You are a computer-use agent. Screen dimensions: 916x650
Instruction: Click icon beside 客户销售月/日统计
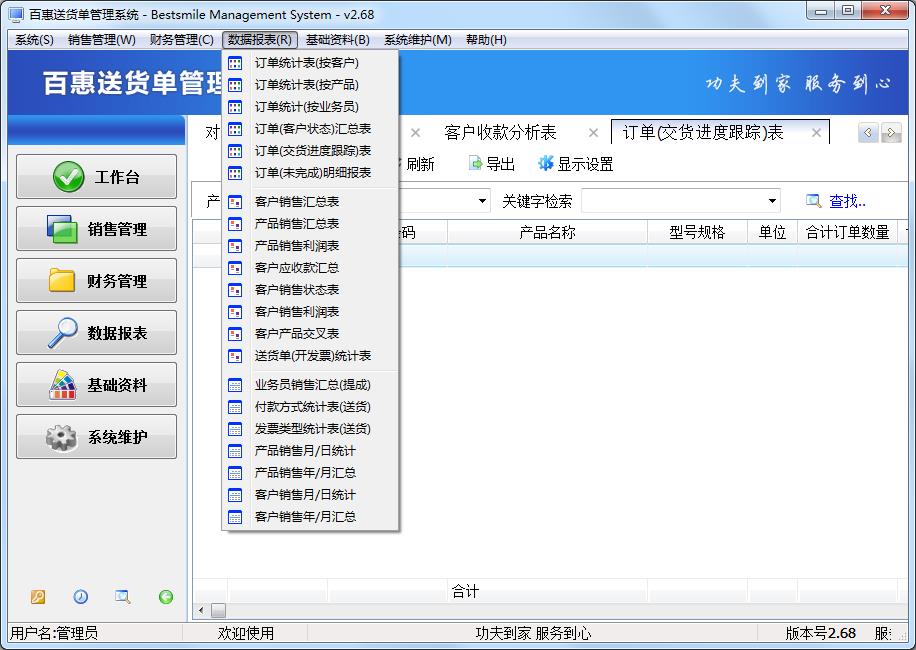(x=235, y=495)
